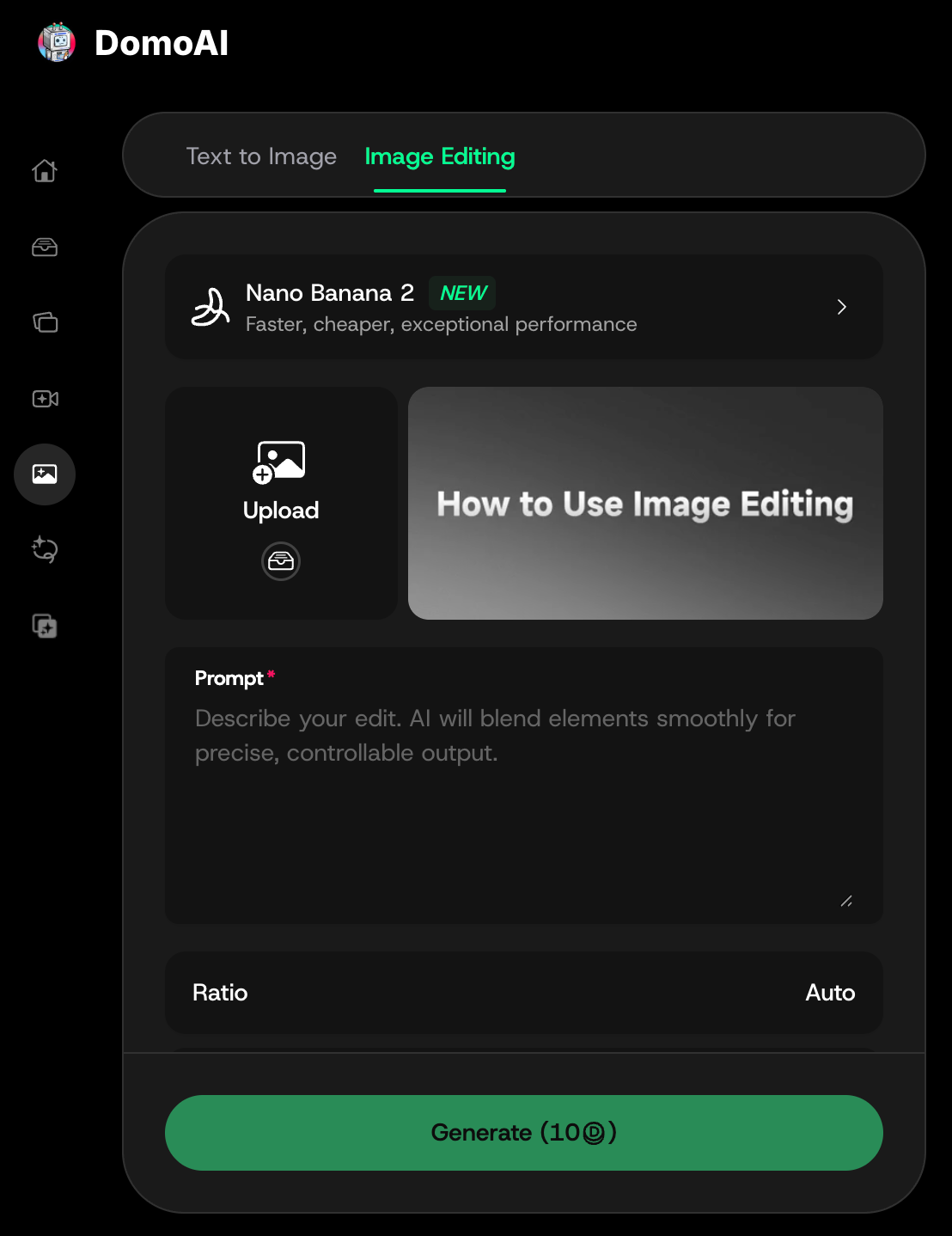Expand model list with the right chevron
This screenshot has width=952, height=1236.
(x=842, y=307)
